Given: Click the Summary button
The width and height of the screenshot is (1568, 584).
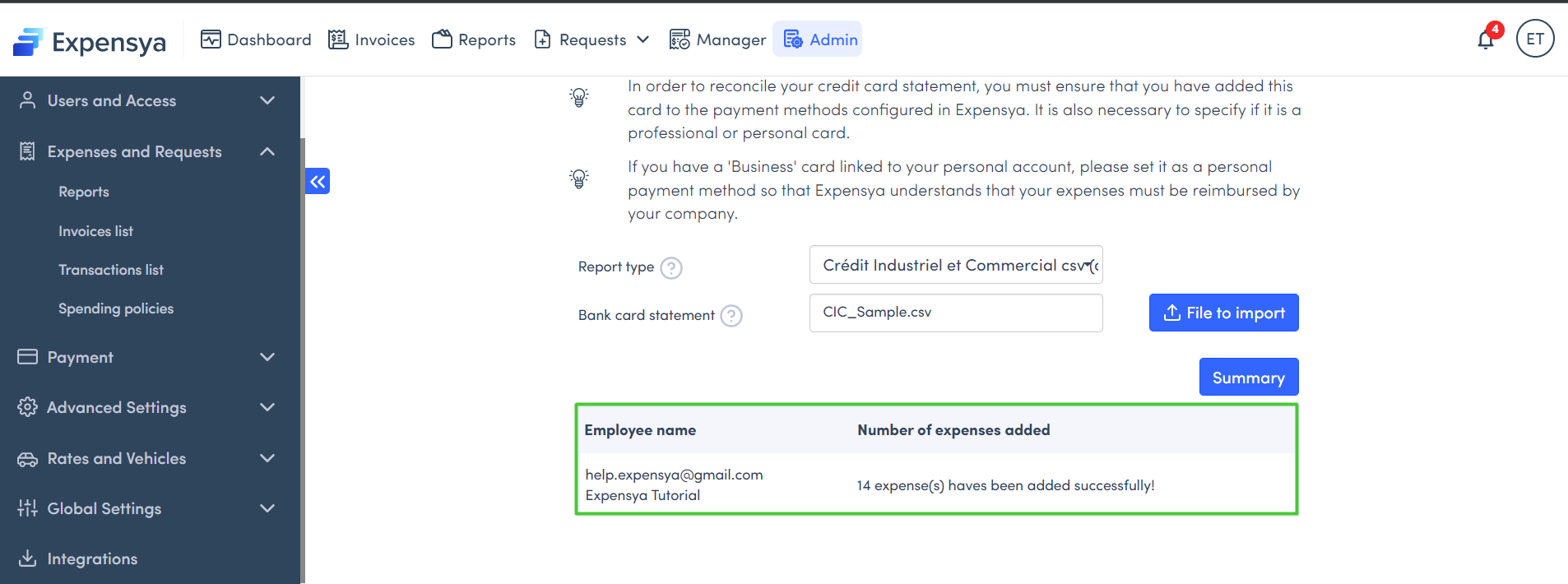Looking at the screenshot, I should (1248, 378).
